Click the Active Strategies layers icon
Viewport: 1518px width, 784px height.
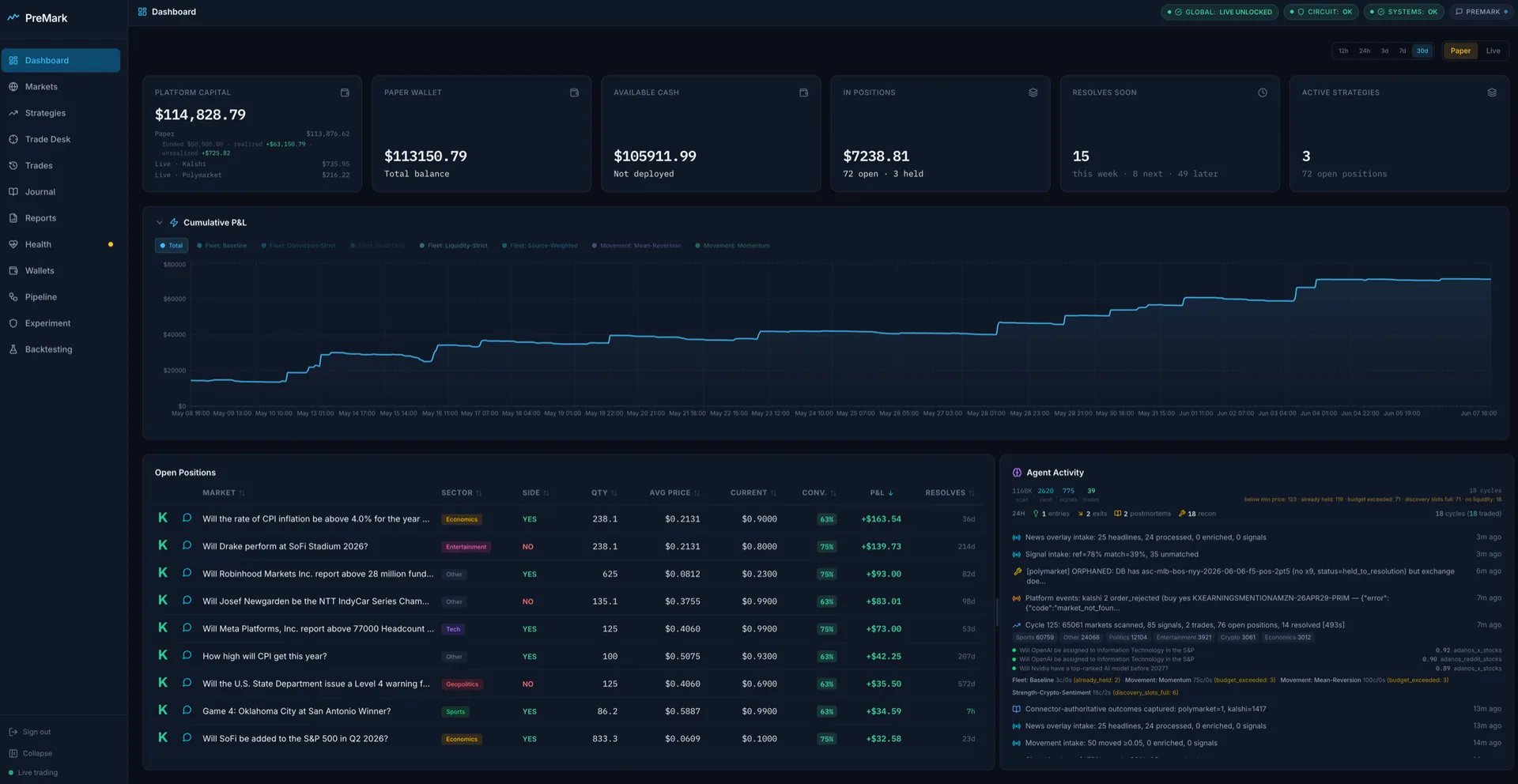pyautogui.click(x=1492, y=92)
